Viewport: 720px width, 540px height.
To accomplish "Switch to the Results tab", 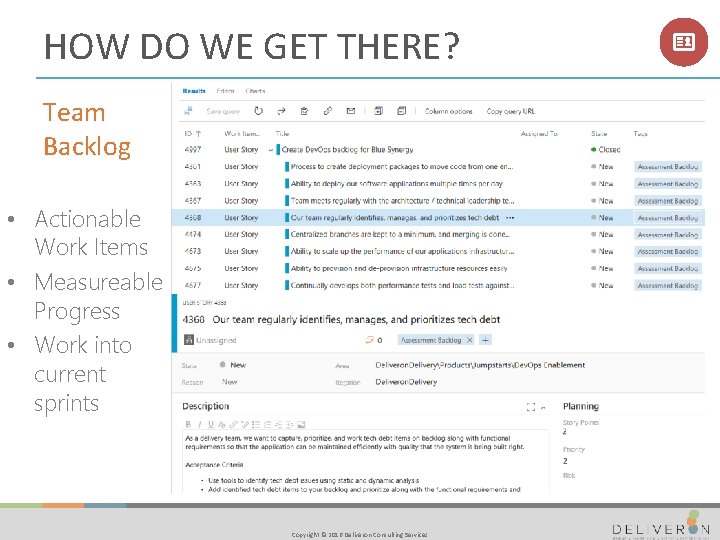I will tap(194, 91).
